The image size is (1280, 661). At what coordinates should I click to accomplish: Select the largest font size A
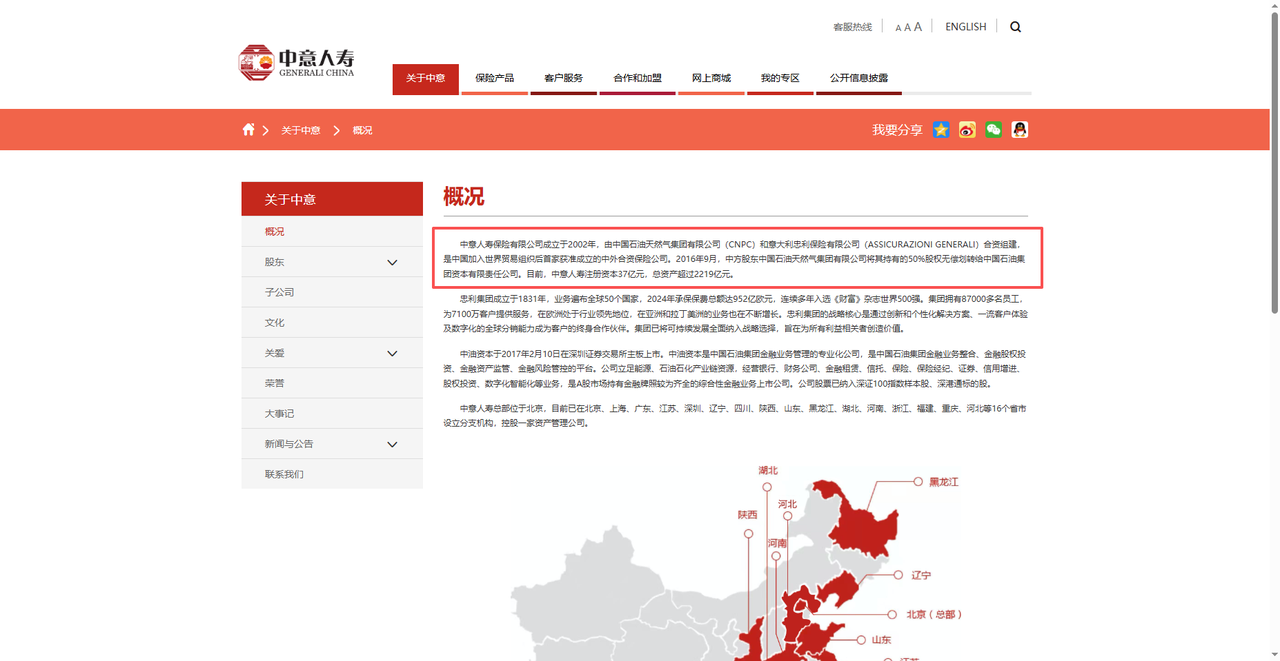point(918,27)
